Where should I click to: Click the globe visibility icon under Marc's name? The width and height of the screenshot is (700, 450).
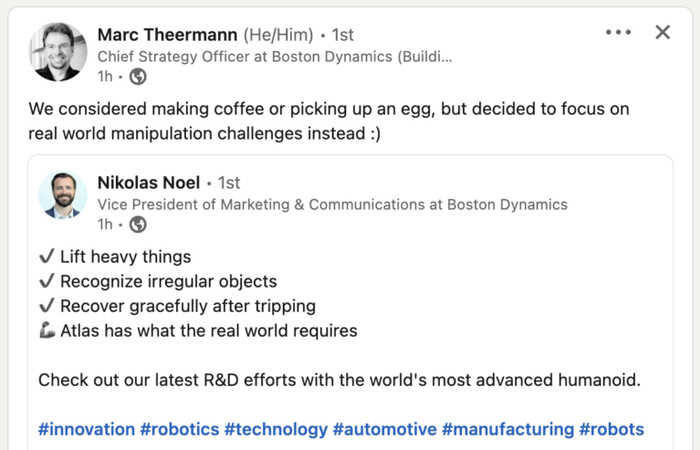[x=138, y=77]
